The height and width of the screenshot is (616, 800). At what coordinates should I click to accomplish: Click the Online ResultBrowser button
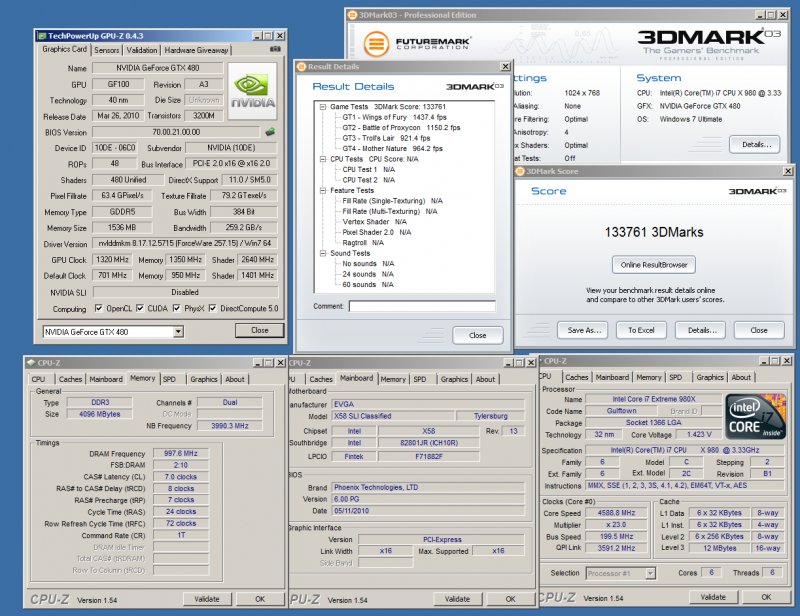pyautogui.click(x=654, y=265)
